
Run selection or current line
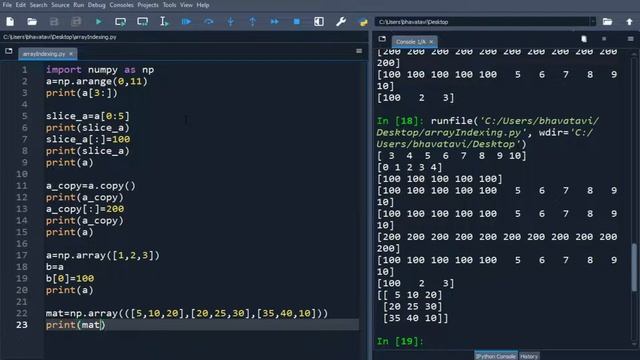pos(164,22)
